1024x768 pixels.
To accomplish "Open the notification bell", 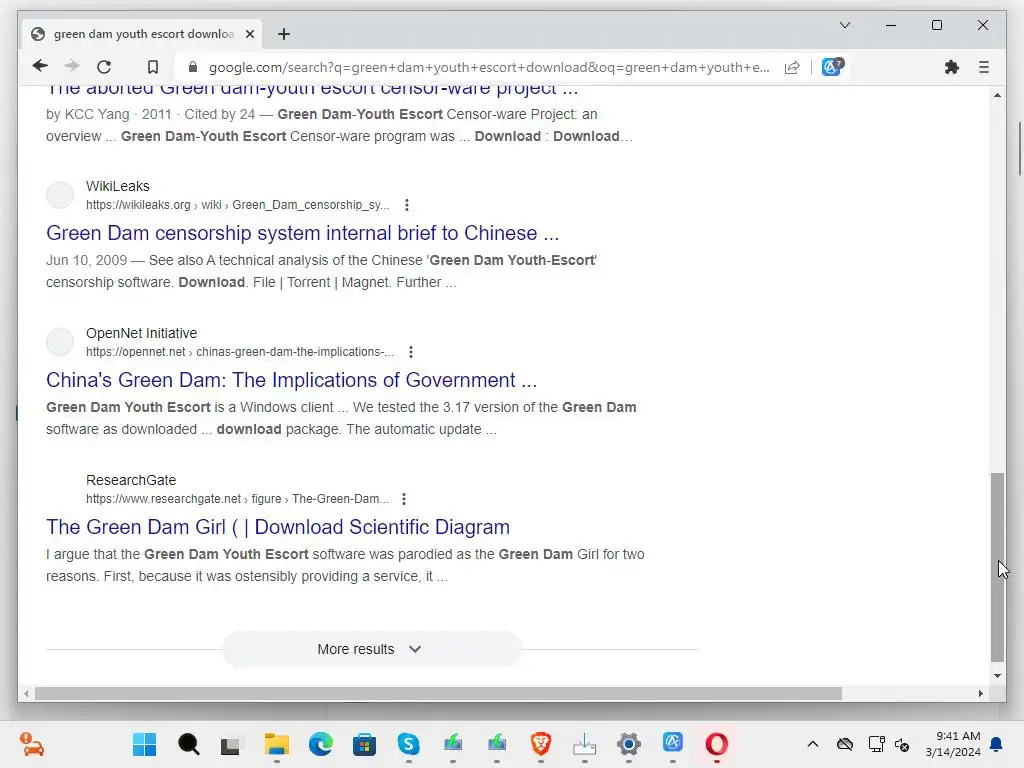I will click(997, 744).
